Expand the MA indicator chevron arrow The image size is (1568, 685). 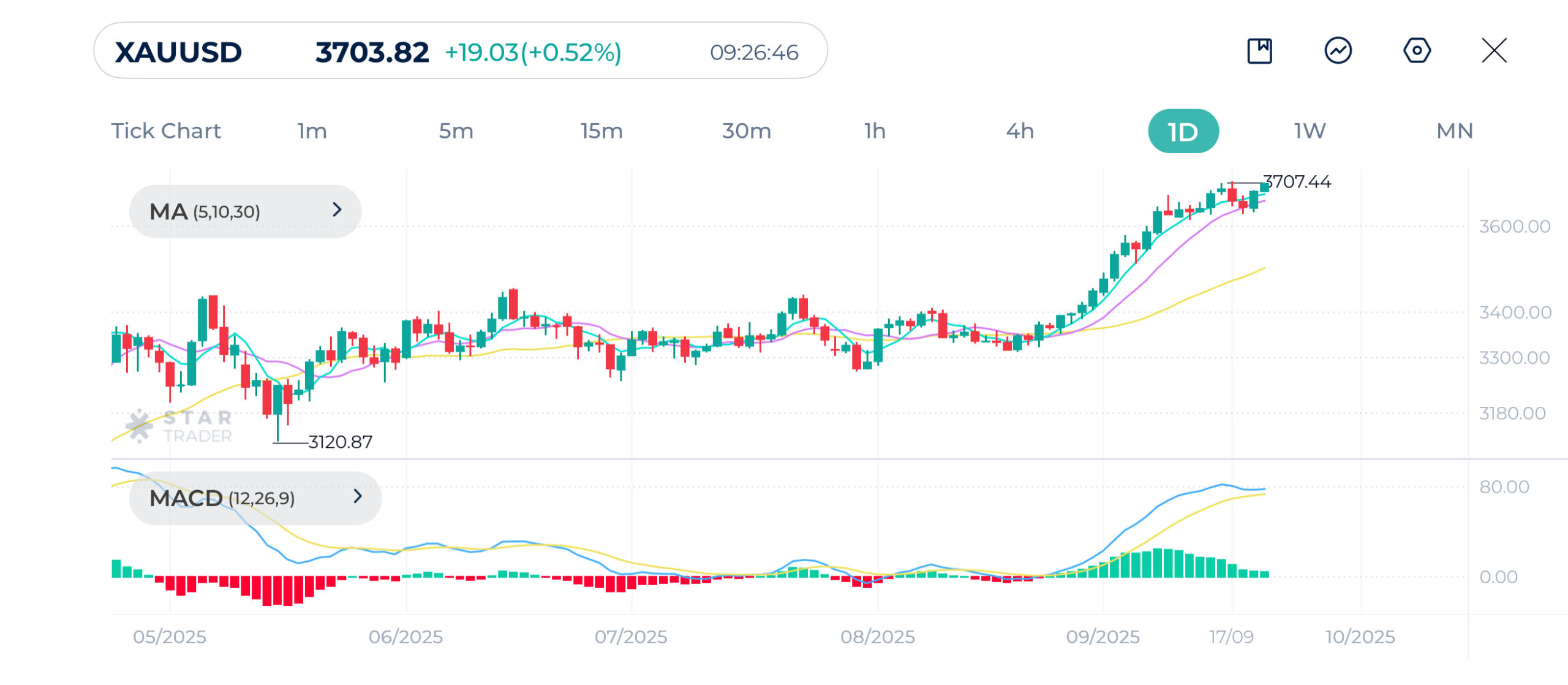coord(337,210)
